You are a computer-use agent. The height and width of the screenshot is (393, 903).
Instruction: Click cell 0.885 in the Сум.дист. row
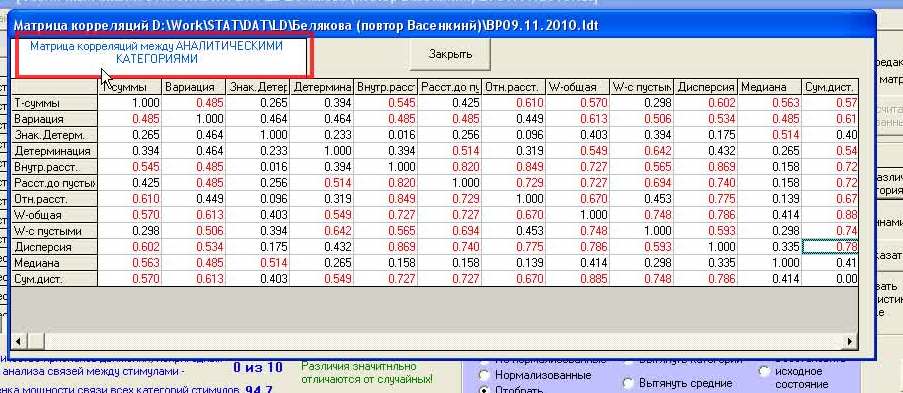(x=577, y=279)
